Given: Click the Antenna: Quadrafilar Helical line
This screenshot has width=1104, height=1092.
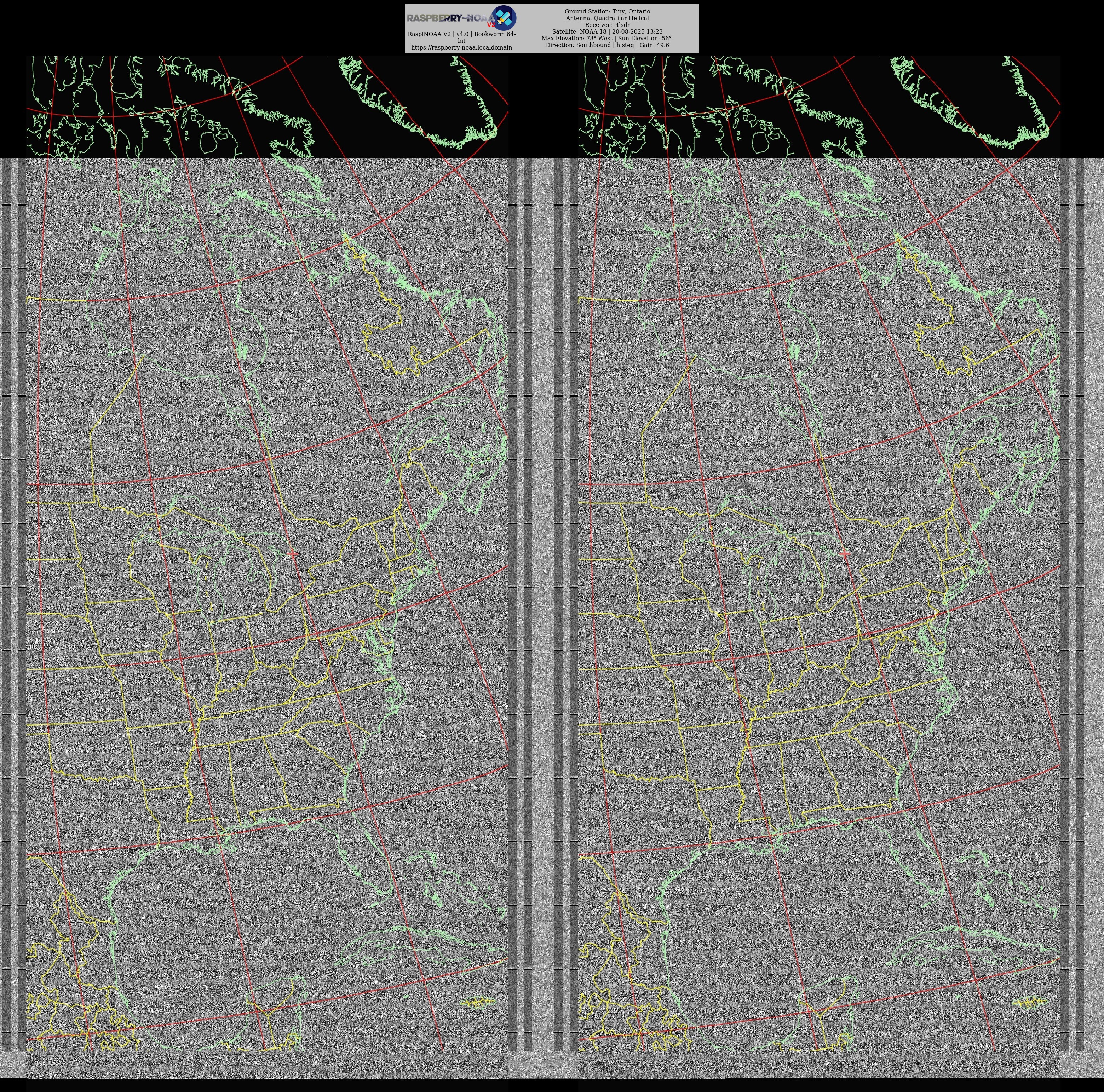Looking at the screenshot, I should (607, 18).
